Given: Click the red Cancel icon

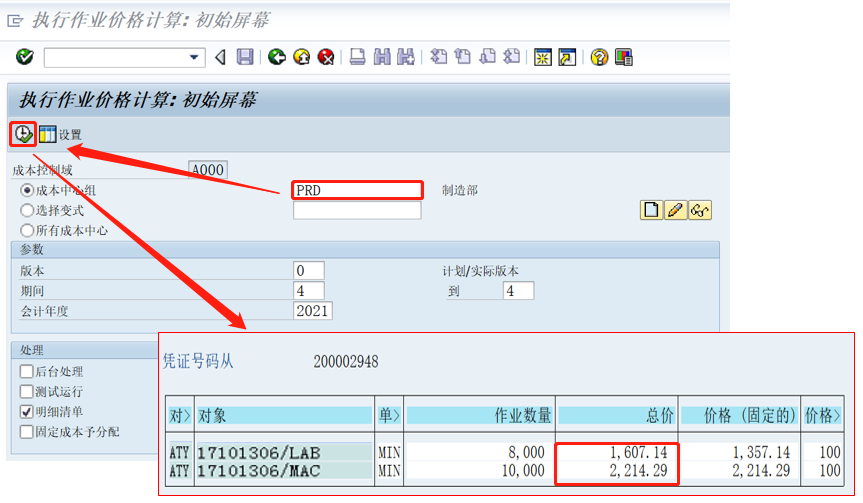Looking at the screenshot, I should tap(326, 57).
